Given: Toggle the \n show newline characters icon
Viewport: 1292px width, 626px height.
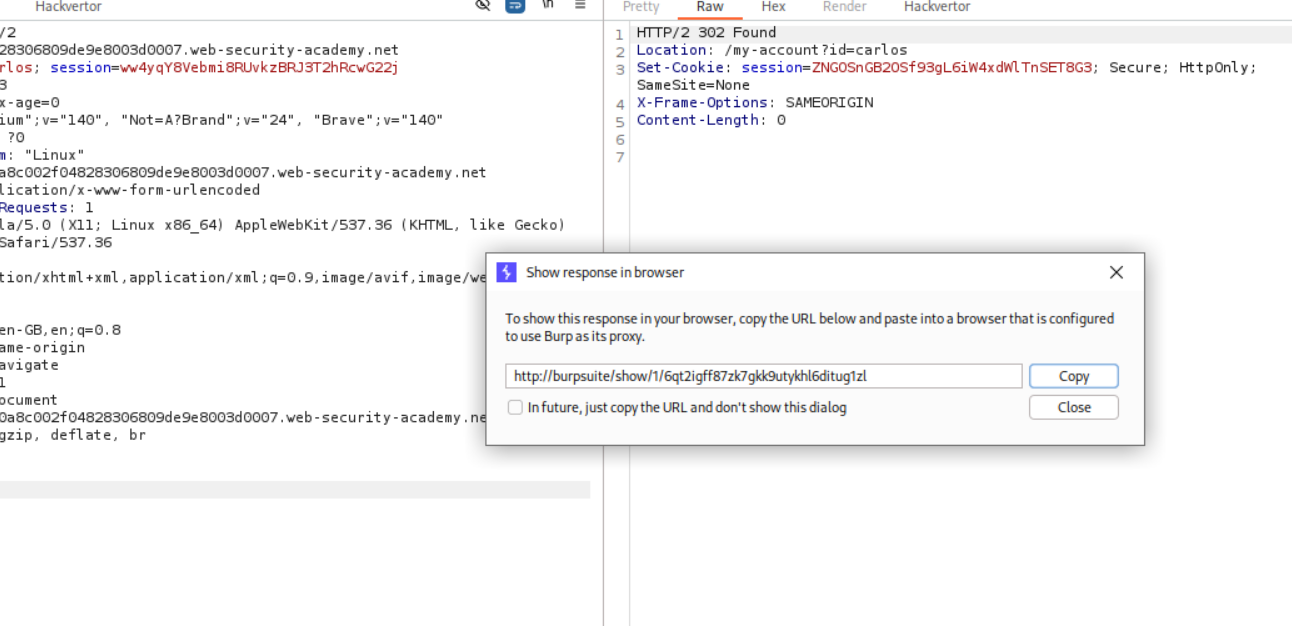Looking at the screenshot, I should [548, 5].
